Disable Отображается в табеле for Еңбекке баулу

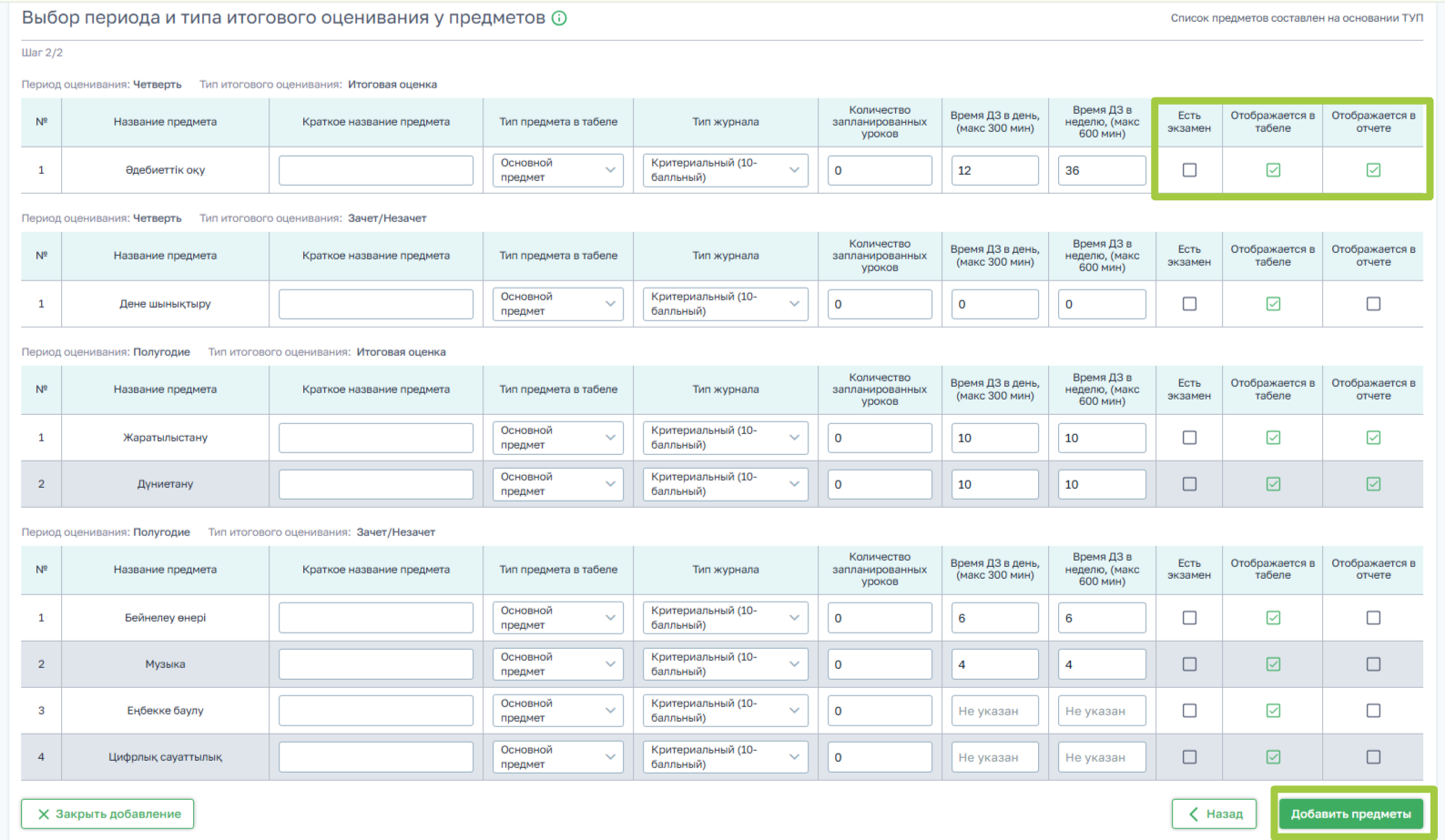pos(1273,711)
